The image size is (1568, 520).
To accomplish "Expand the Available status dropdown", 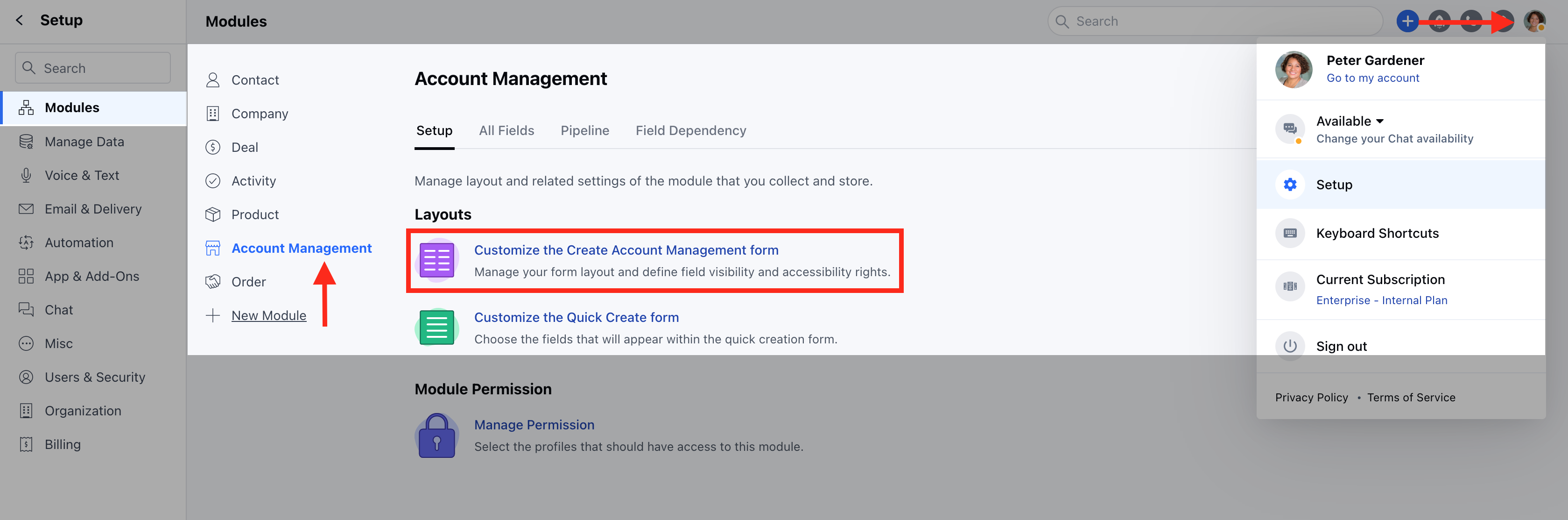I will click(1350, 121).
